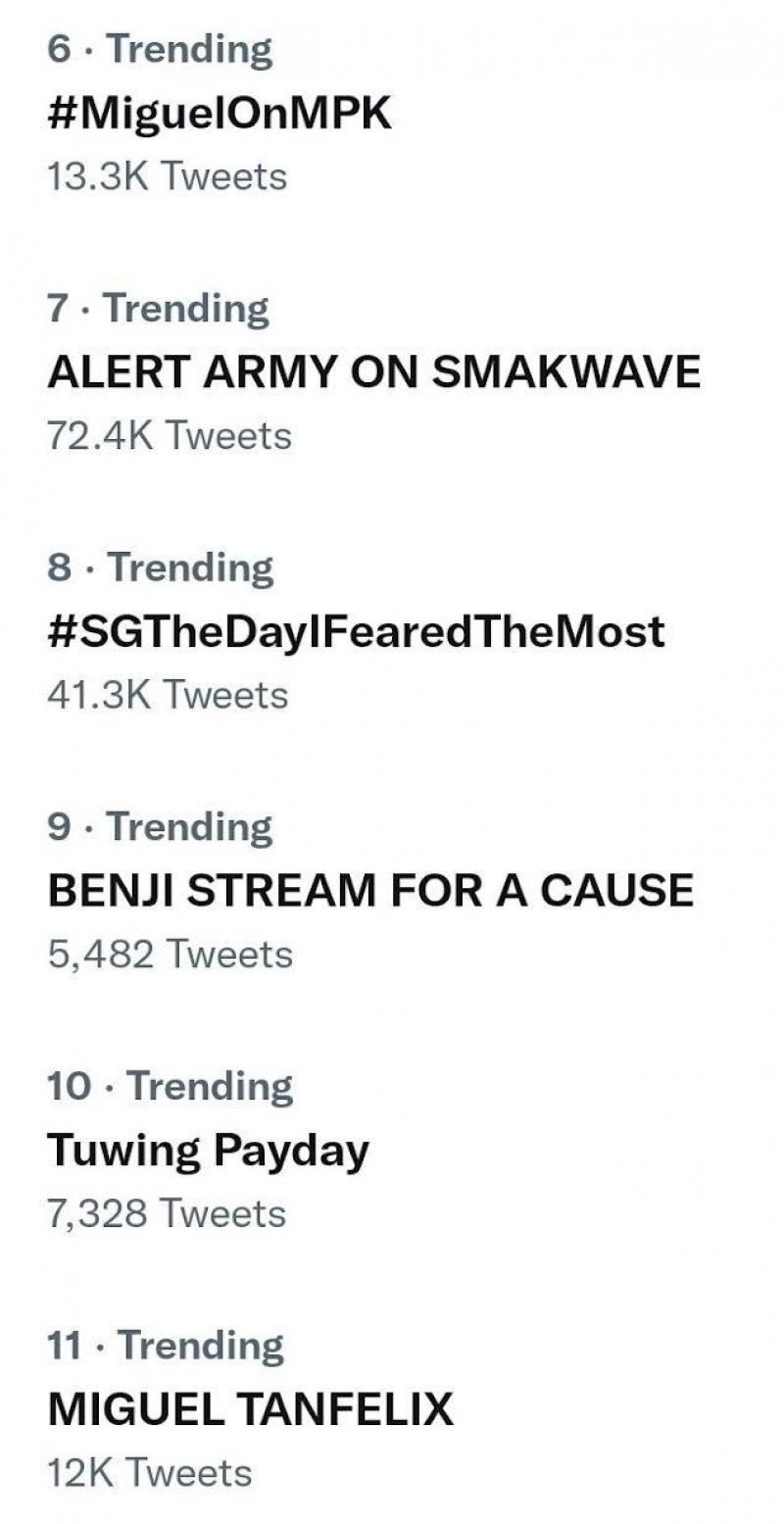Click the '9 · Trending' rank label

click(160, 827)
